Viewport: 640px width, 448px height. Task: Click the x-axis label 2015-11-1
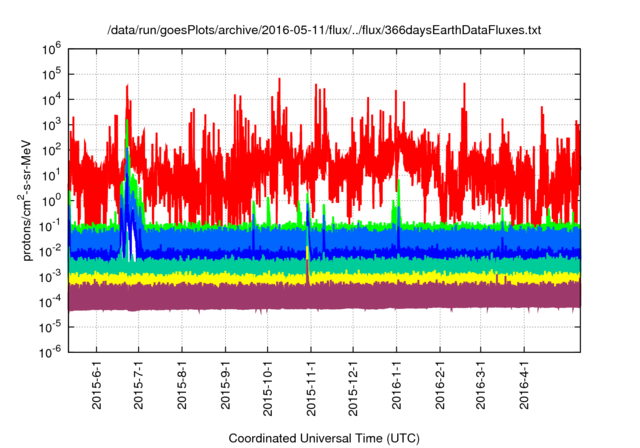click(x=311, y=388)
